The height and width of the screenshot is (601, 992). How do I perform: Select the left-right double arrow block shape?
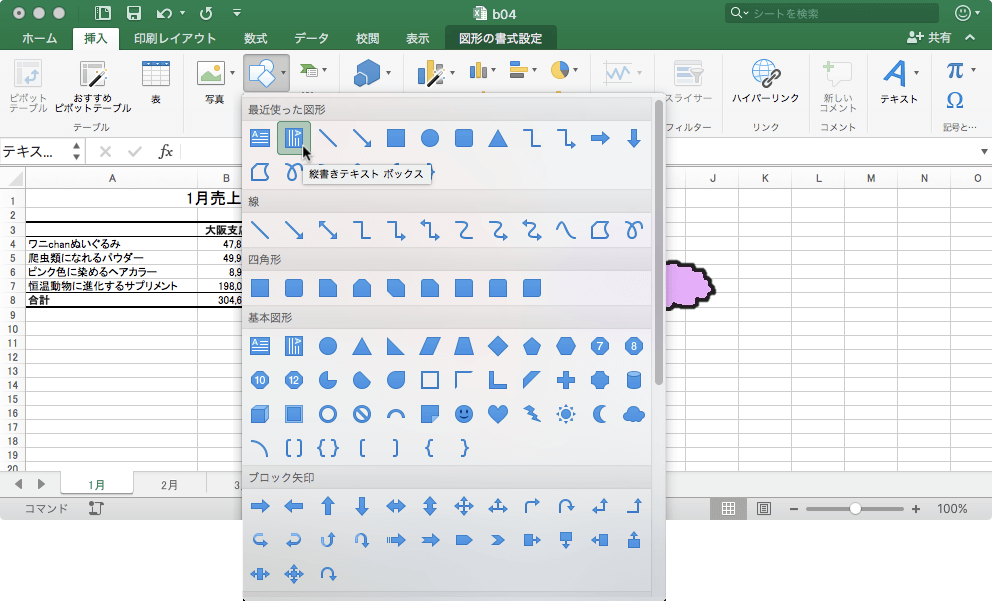pyautogui.click(x=396, y=507)
